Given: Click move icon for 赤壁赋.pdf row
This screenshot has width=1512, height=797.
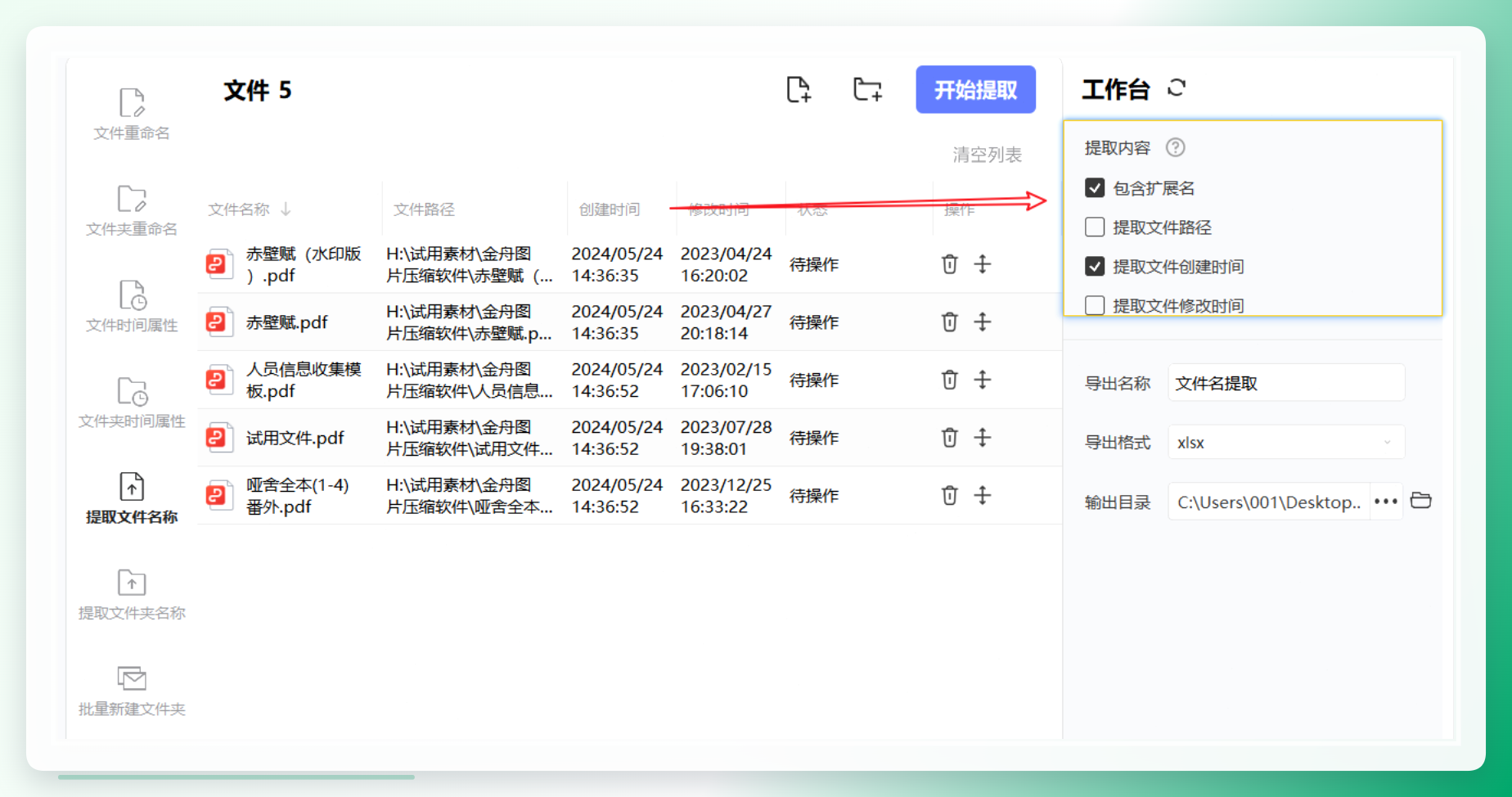Looking at the screenshot, I should pos(983,322).
